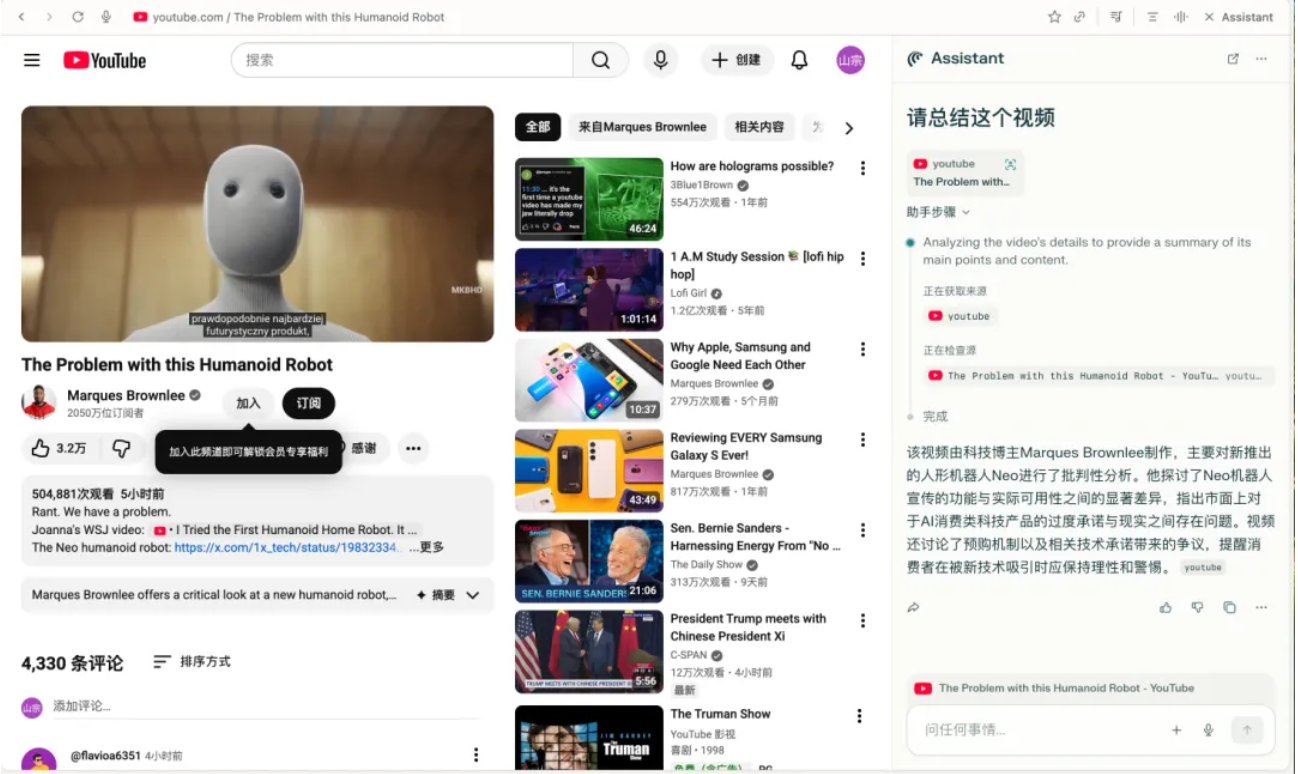Select the 全部 filter chip
This screenshot has width=1298, height=774.
(537, 127)
